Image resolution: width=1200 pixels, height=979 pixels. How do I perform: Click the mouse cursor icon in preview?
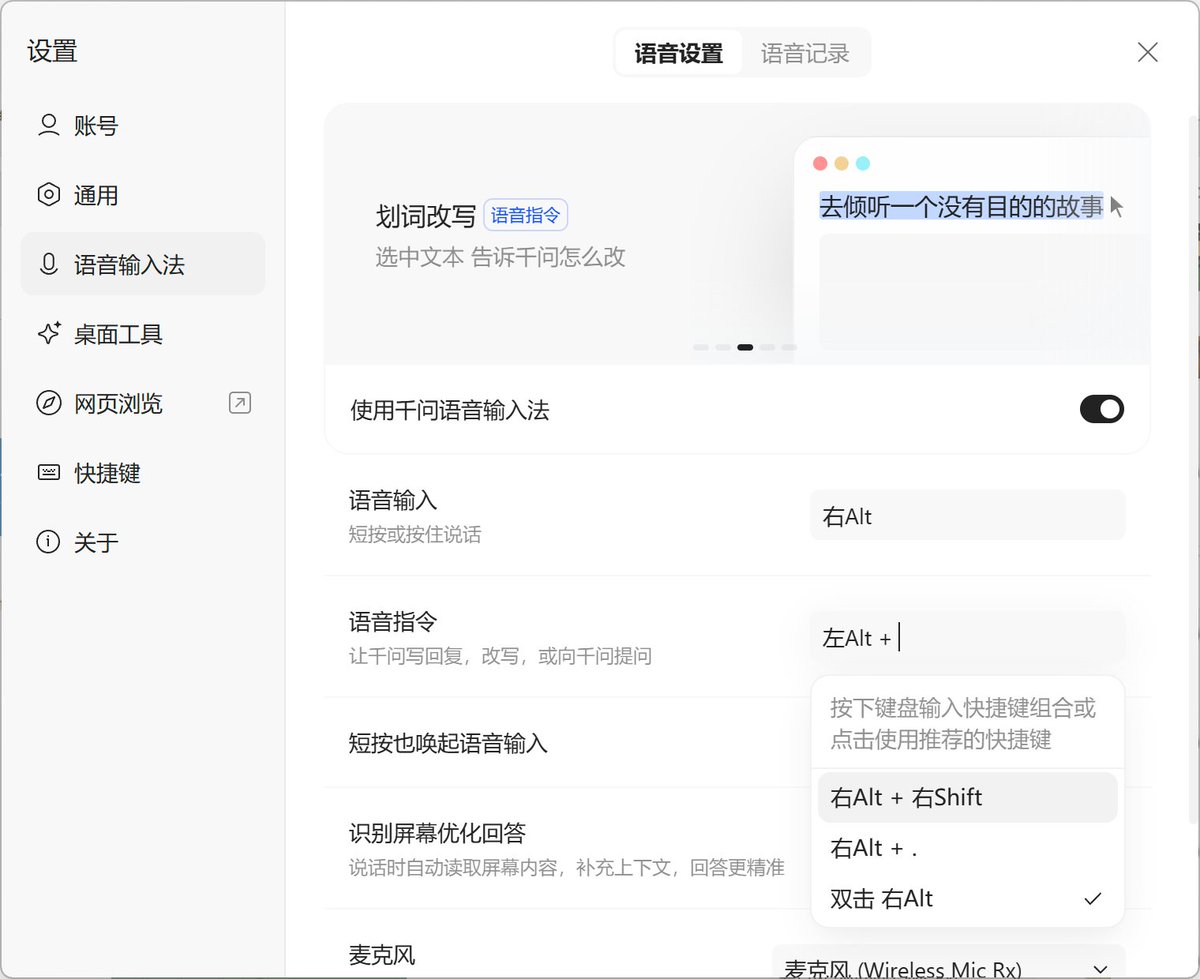click(x=1117, y=207)
